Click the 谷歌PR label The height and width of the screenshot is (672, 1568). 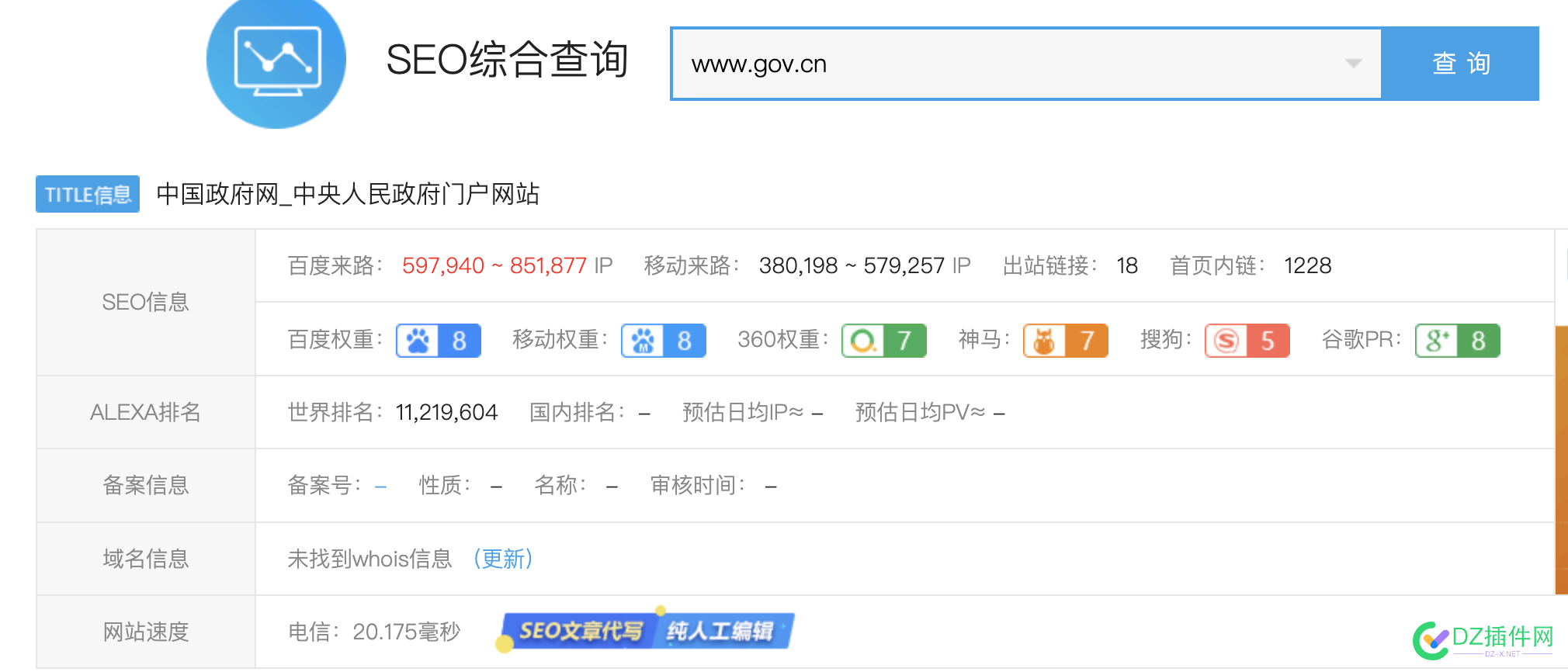[x=1362, y=340]
